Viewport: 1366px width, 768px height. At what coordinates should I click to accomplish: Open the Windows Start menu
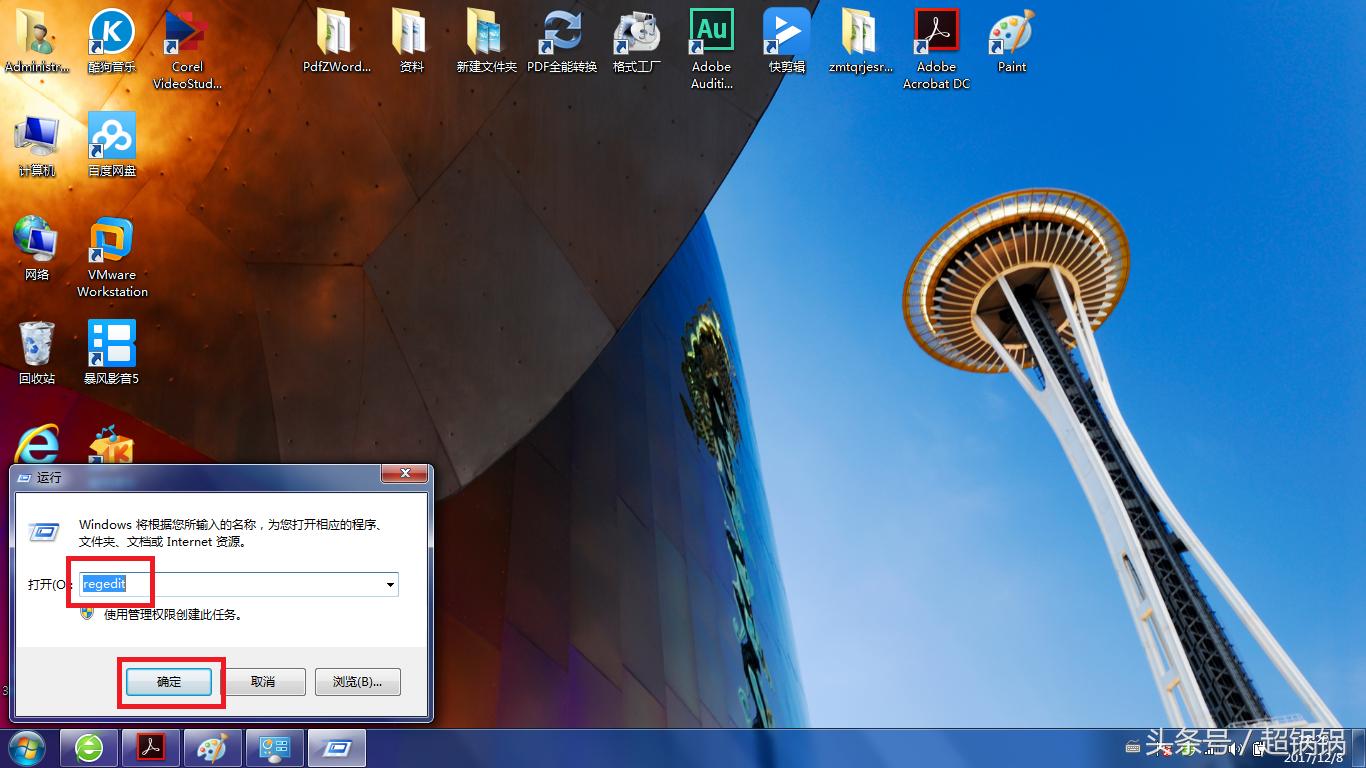[x=27, y=748]
